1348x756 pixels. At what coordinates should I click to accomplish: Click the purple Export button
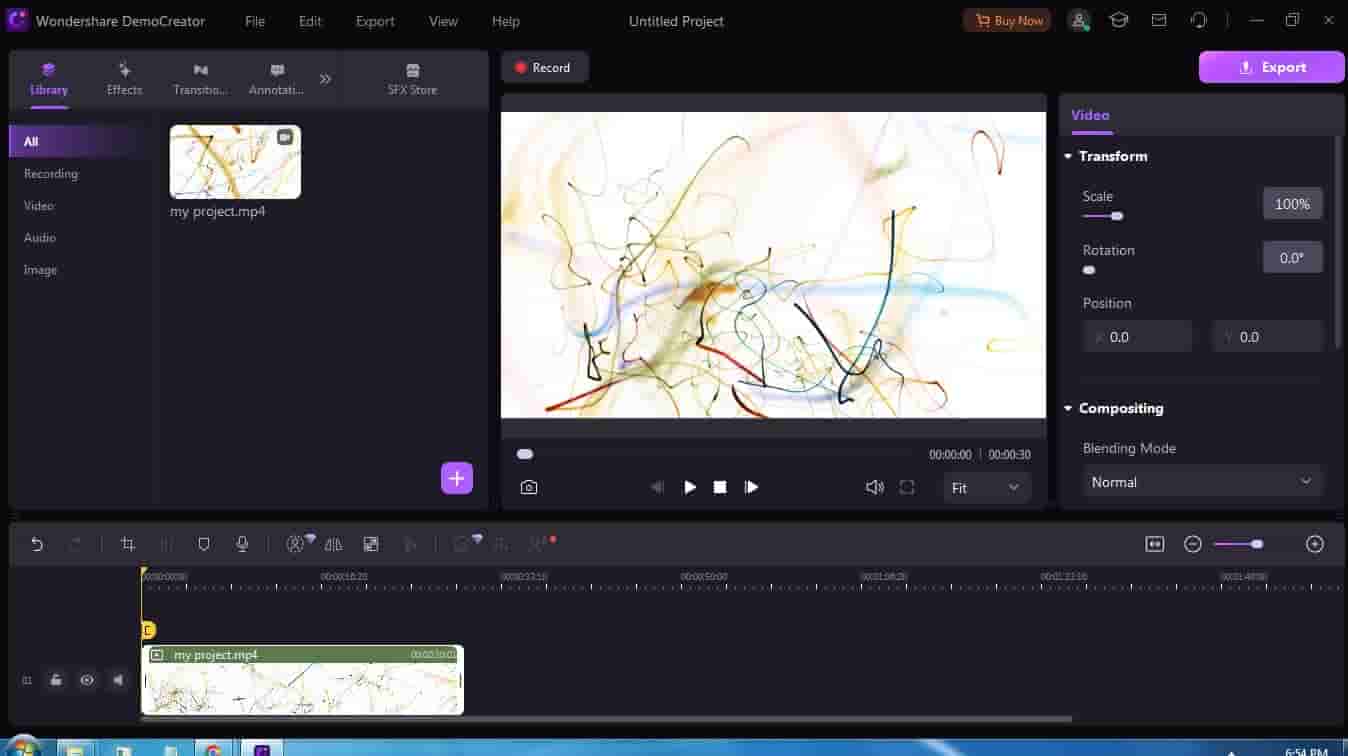point(1271,67)
